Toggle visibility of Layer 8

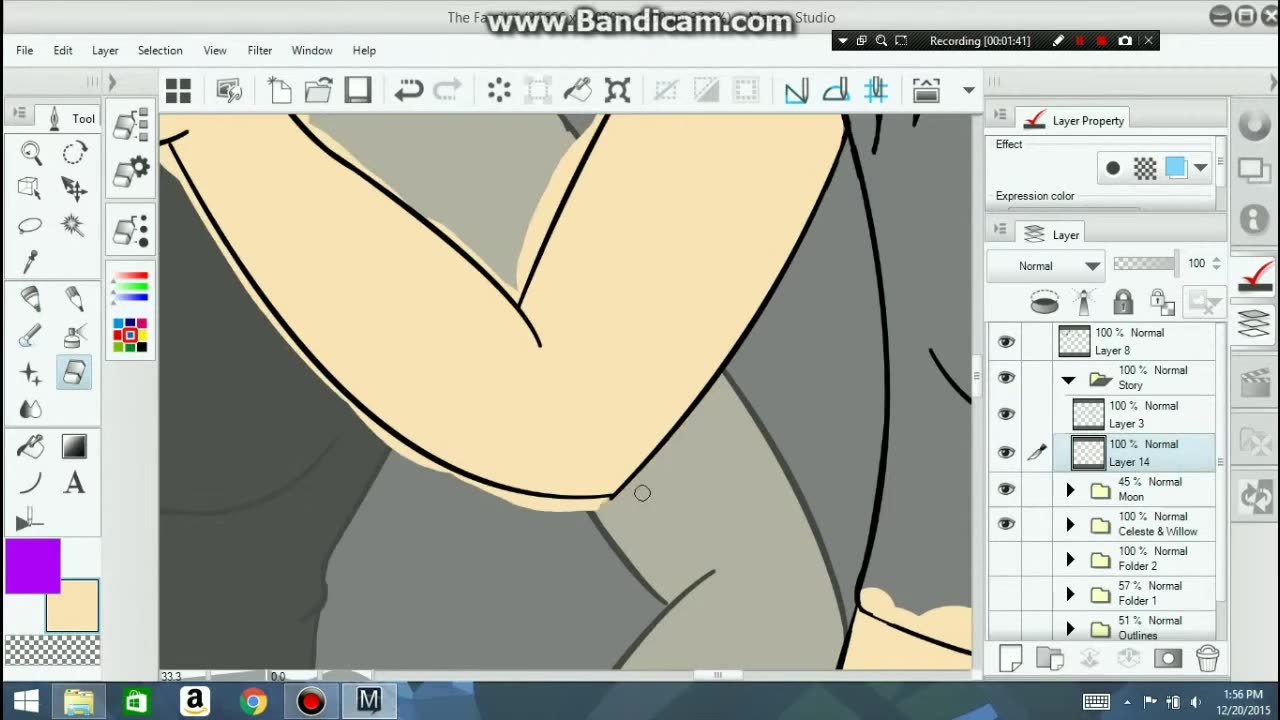[x=1006, y=342]
